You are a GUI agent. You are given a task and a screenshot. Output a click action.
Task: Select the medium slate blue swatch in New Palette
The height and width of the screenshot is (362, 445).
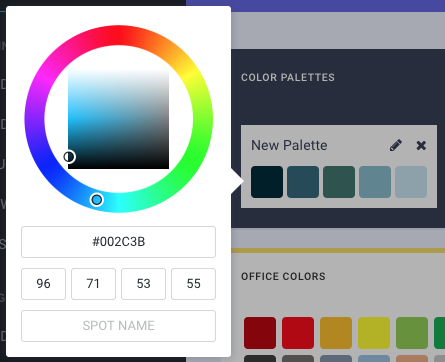tap(375, 182)
